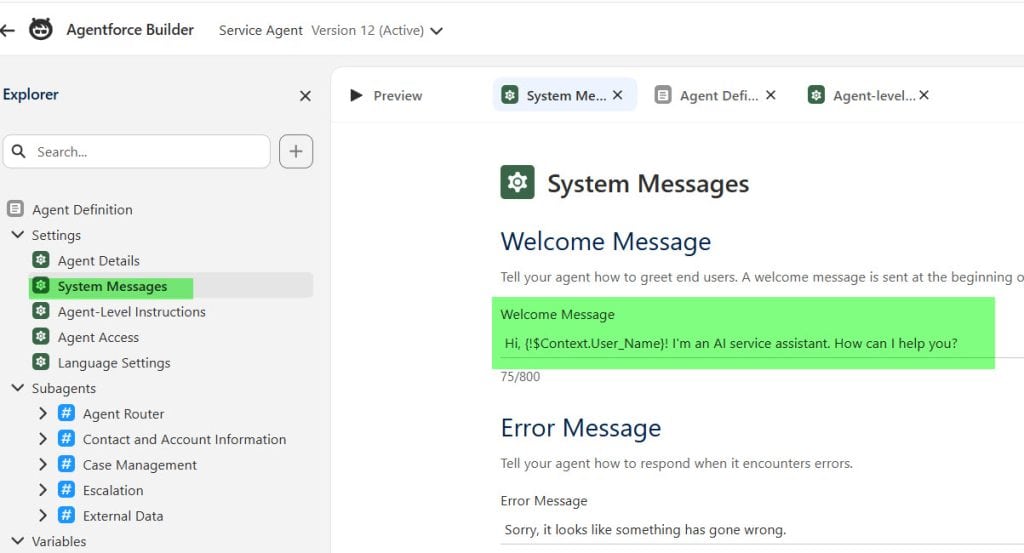
Task: Edit the Welcome Message text field
Action: (x=762, y=343)
